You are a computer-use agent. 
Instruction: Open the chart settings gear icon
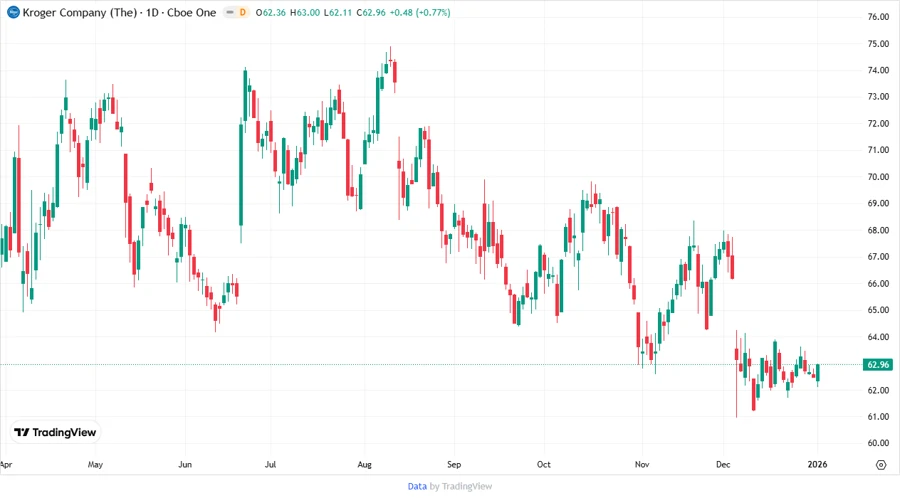(x=881, y=465)
